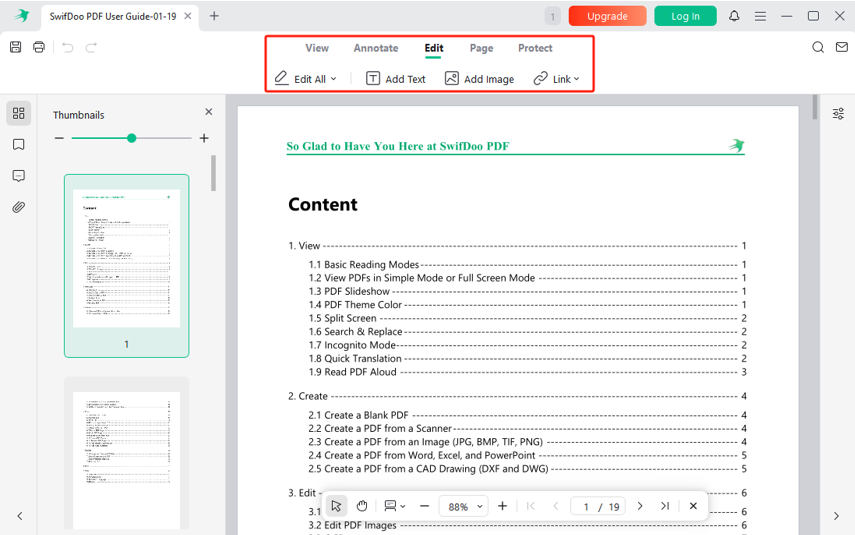Collapse the left sidebar arrow
The width and height of the screenshot is (855, 535).
(x=20, y=516)
